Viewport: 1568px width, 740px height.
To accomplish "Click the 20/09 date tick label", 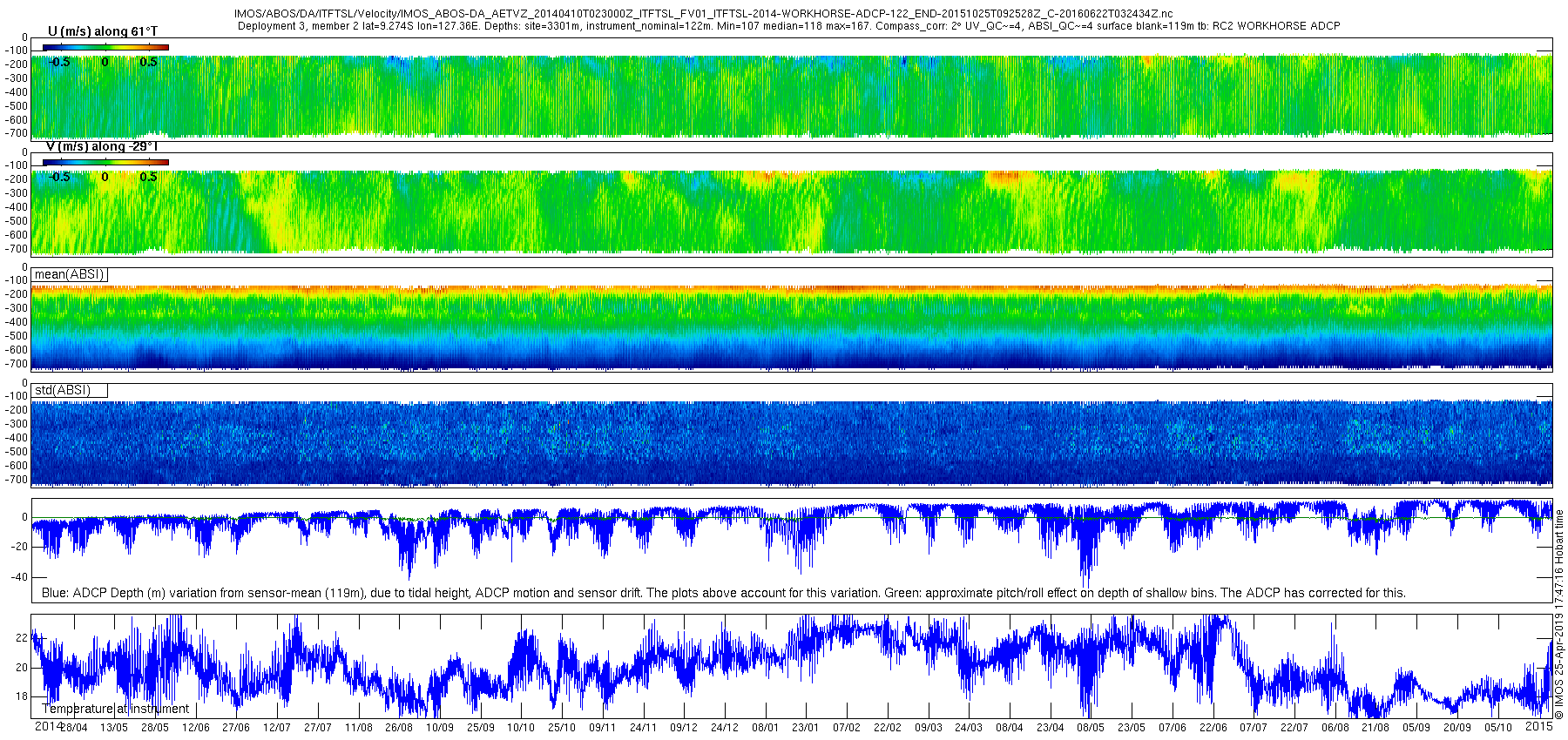I will coord(1457,728).
